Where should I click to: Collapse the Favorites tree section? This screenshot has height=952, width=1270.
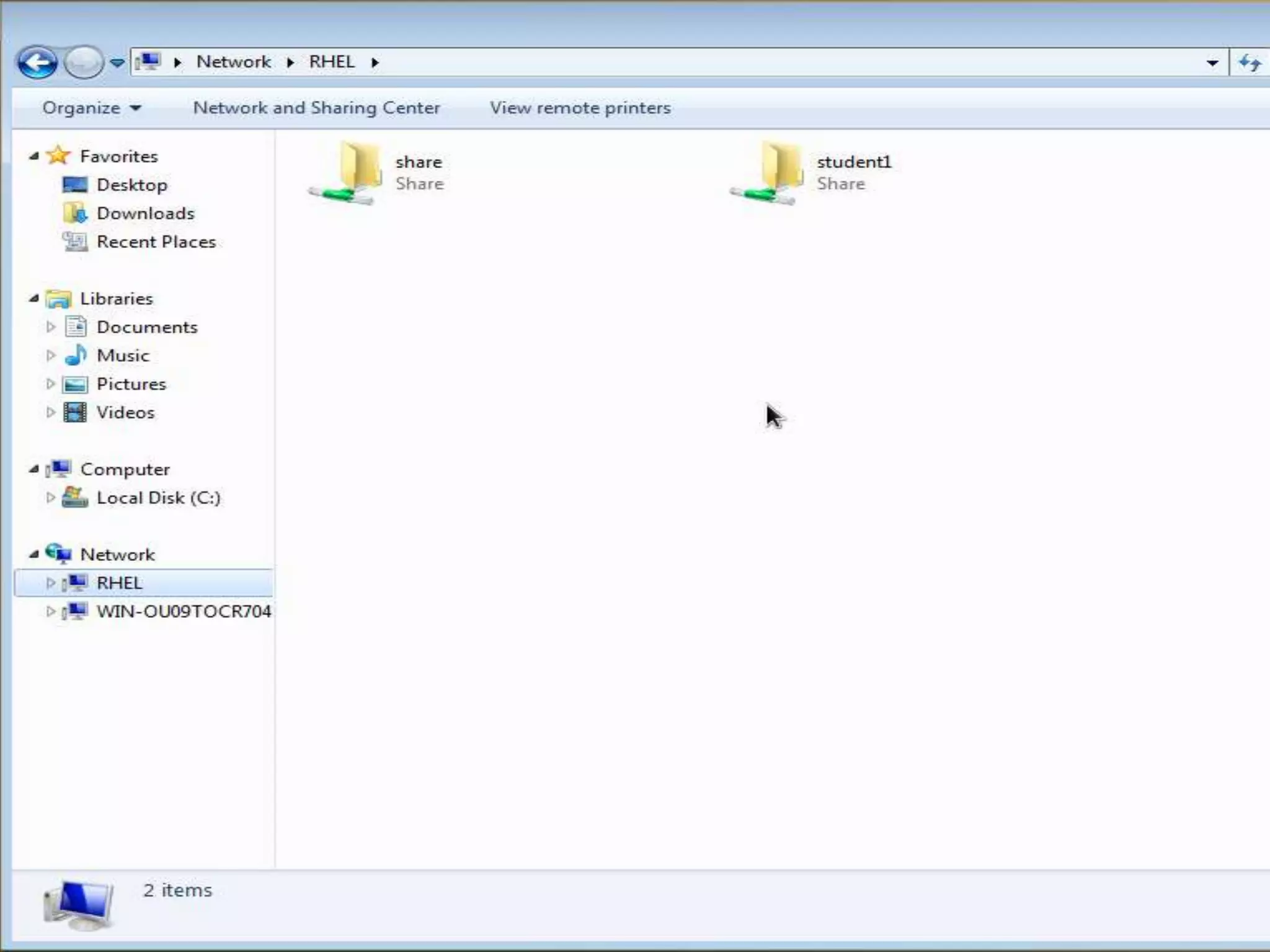34,156
